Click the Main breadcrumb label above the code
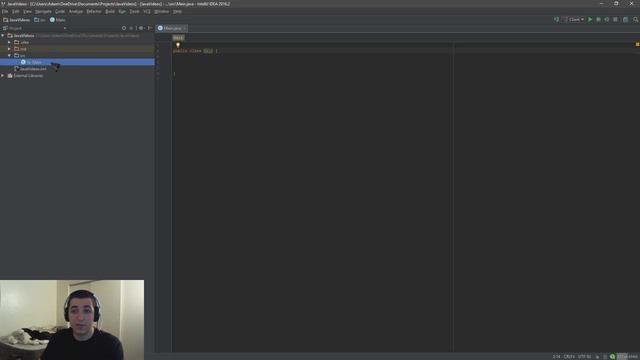The image size is (640, 360). 178,38
